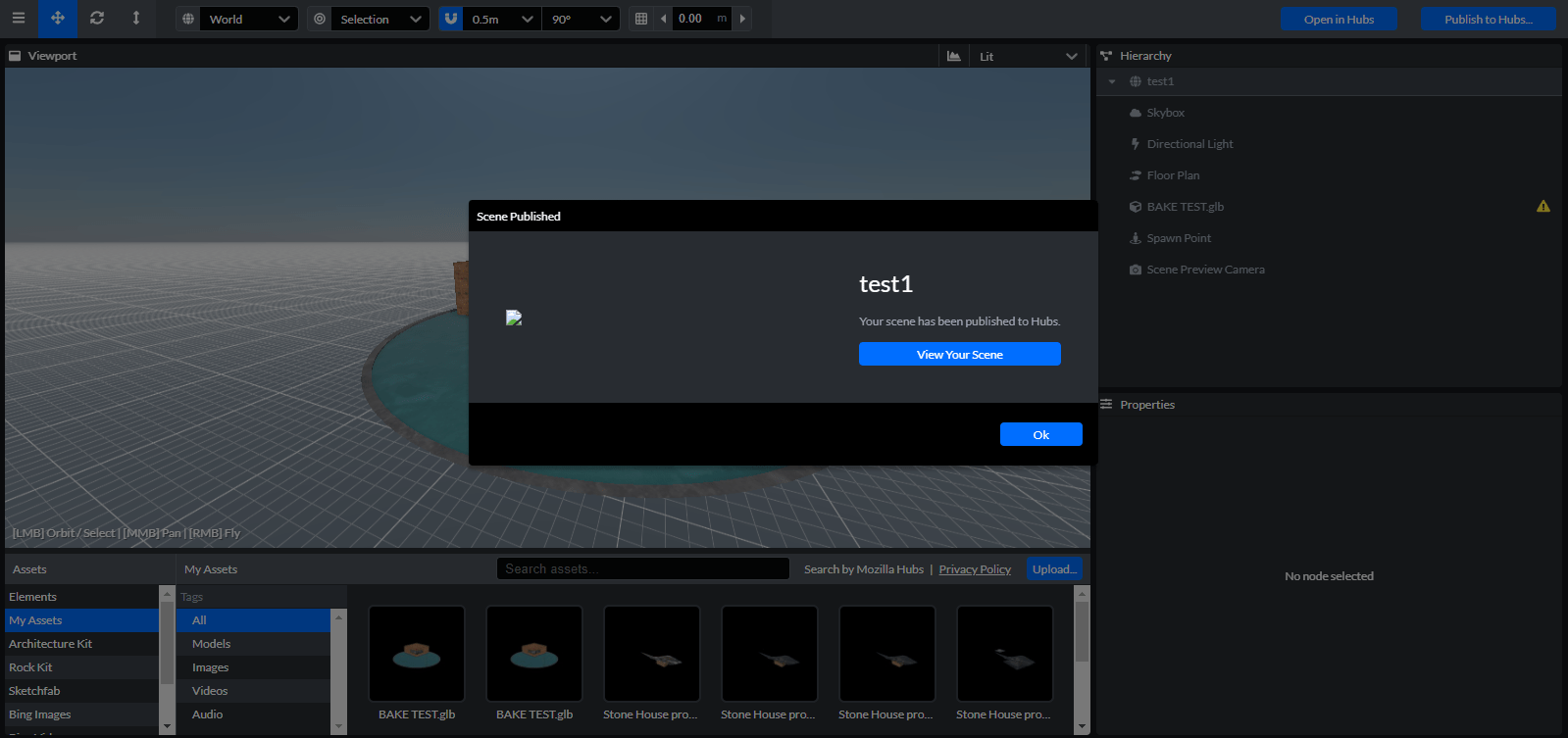
Task: Select Floor Plan node in Hierarchy
Action: (x=1330, y=175)
